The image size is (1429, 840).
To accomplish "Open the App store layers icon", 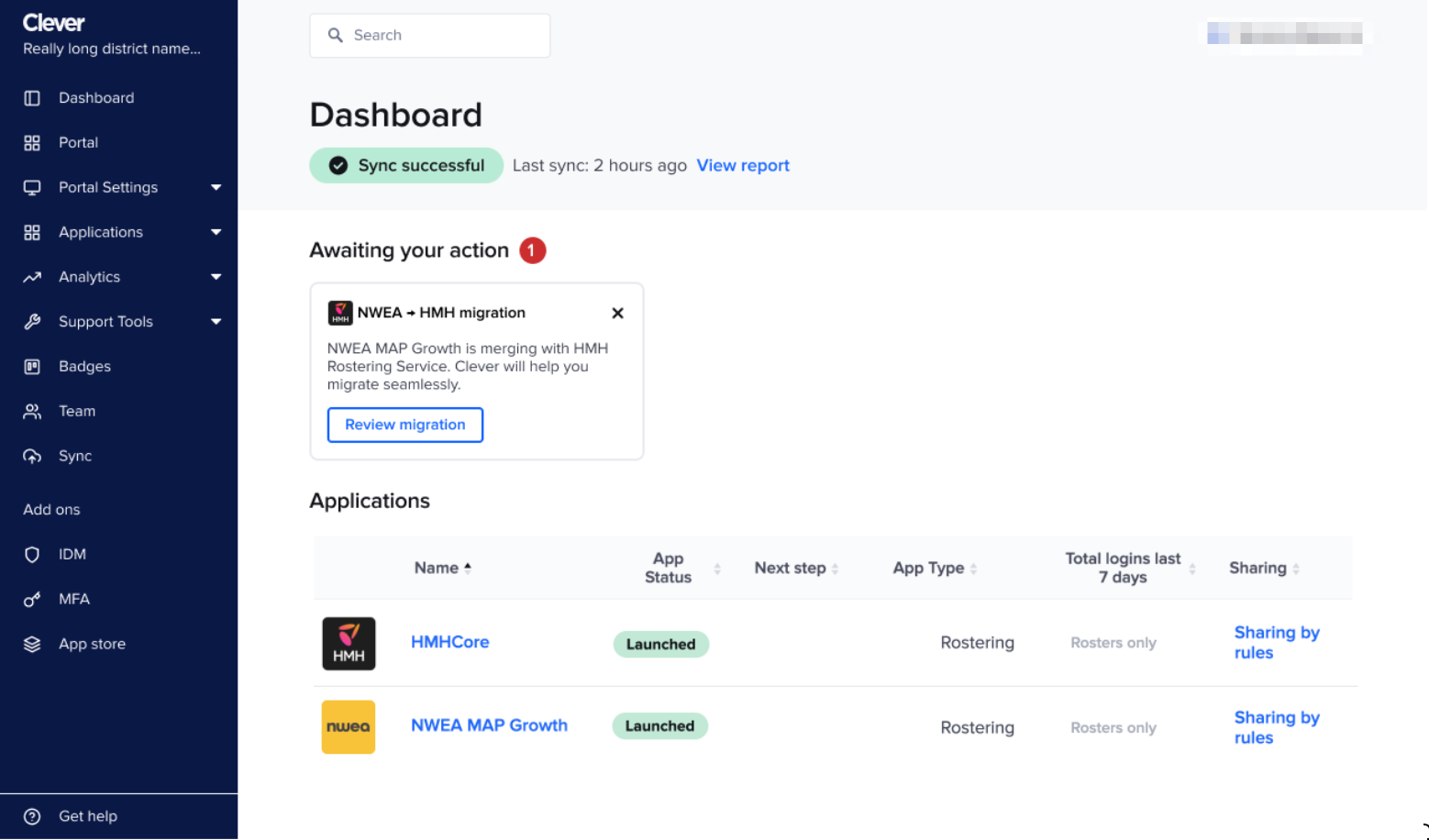I will click(x=32, y=645).
